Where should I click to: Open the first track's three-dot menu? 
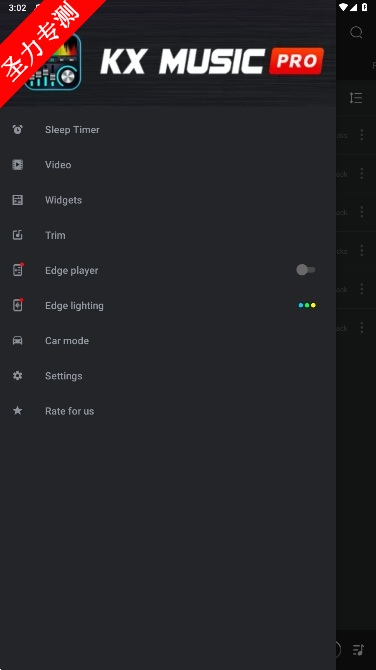pos(361,135)
